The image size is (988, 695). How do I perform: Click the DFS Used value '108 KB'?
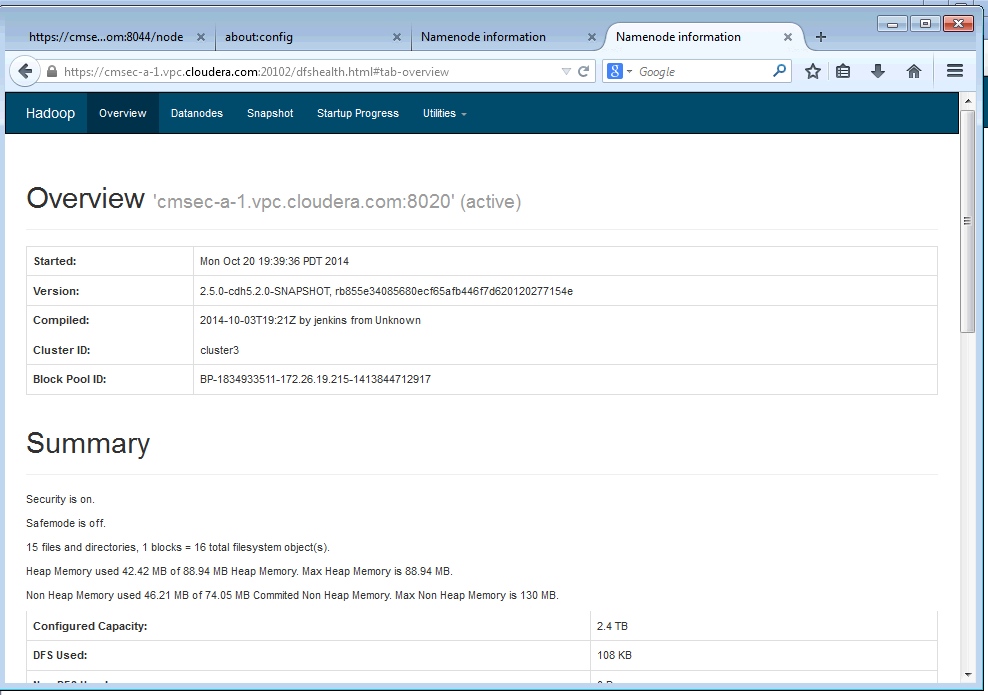point(614,655)
